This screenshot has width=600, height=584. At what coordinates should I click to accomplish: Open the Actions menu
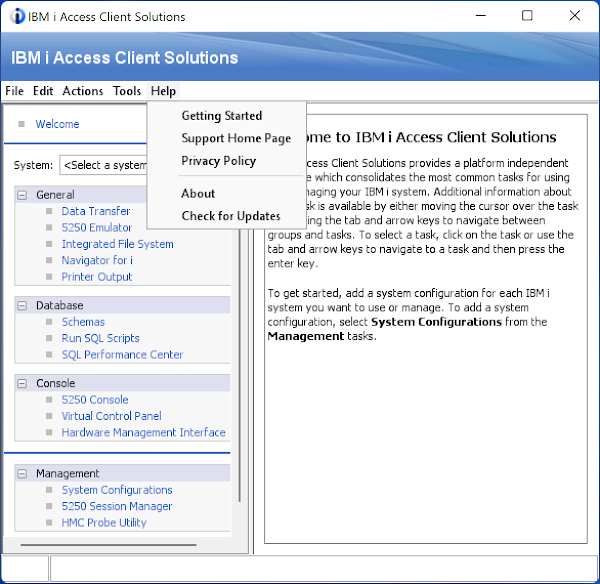pyautogui.click(x=83, y=91)
